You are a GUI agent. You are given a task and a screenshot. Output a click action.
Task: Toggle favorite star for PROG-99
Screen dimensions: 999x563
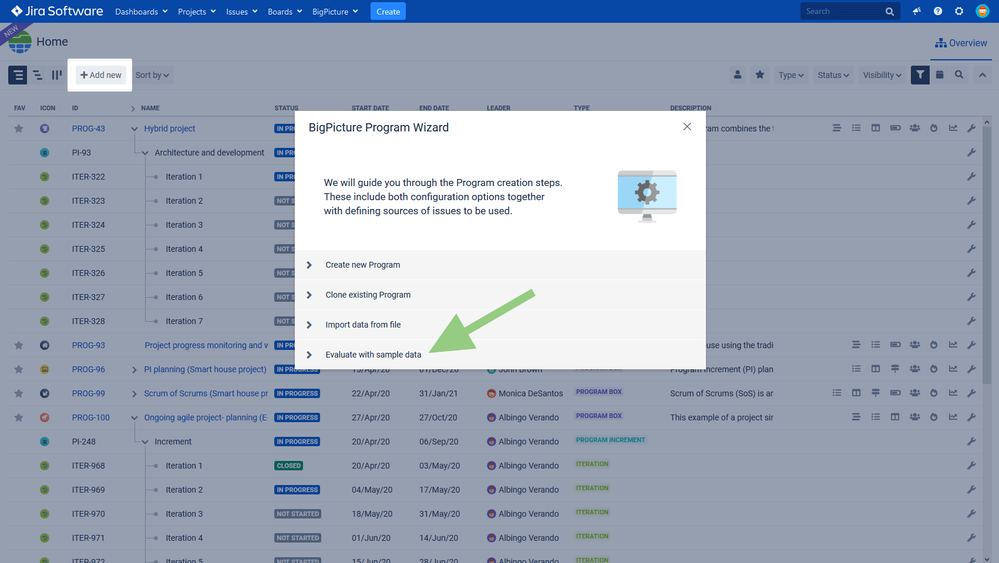(19, 394)
